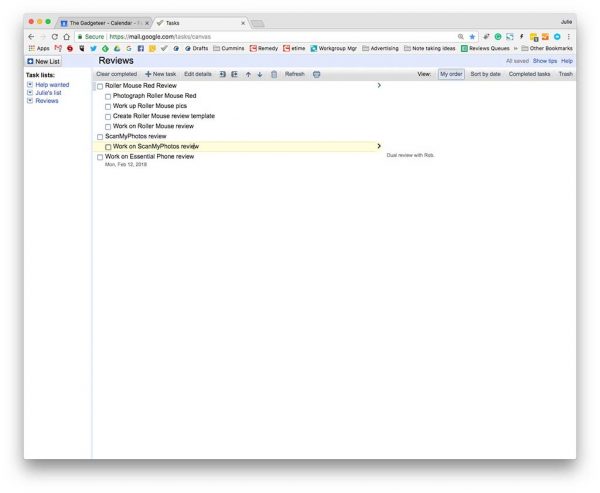Open the Gmail bookmark icon
The image size is (600, 493).
pos(58,48)
